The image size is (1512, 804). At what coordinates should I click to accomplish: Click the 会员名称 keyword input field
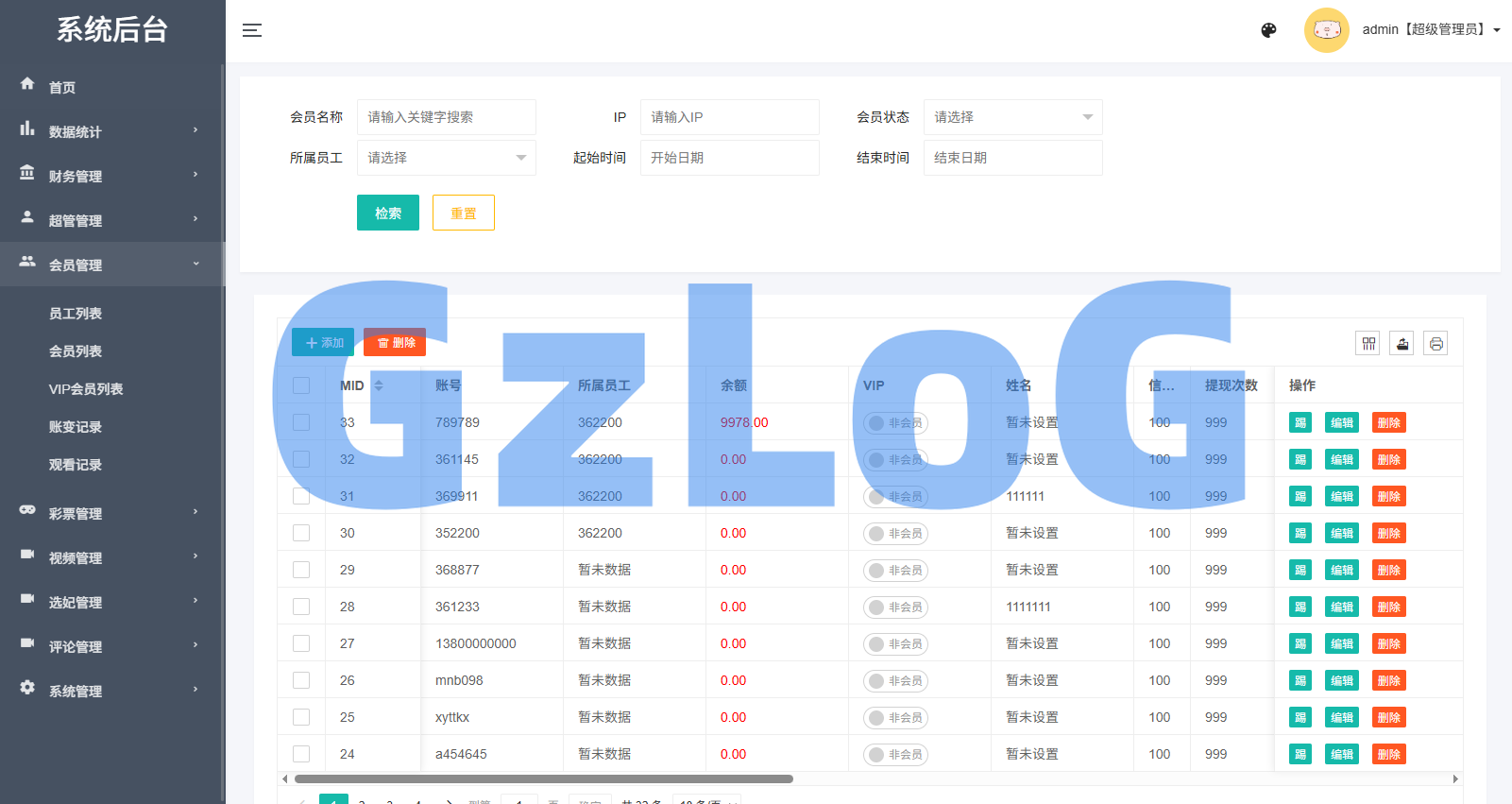click(x=446, y=117)
